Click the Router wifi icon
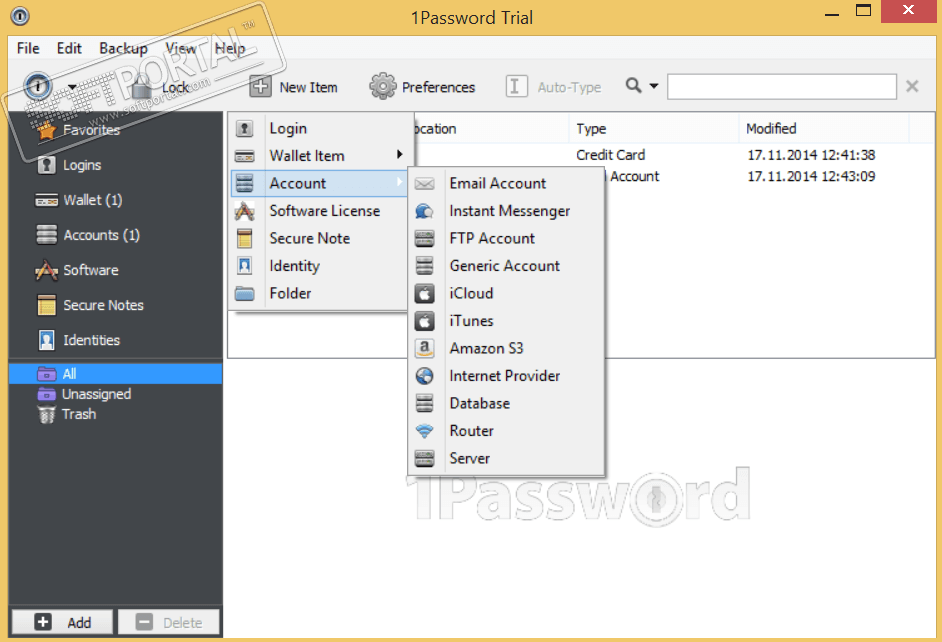The image size is (942, 642). (425, 431)
